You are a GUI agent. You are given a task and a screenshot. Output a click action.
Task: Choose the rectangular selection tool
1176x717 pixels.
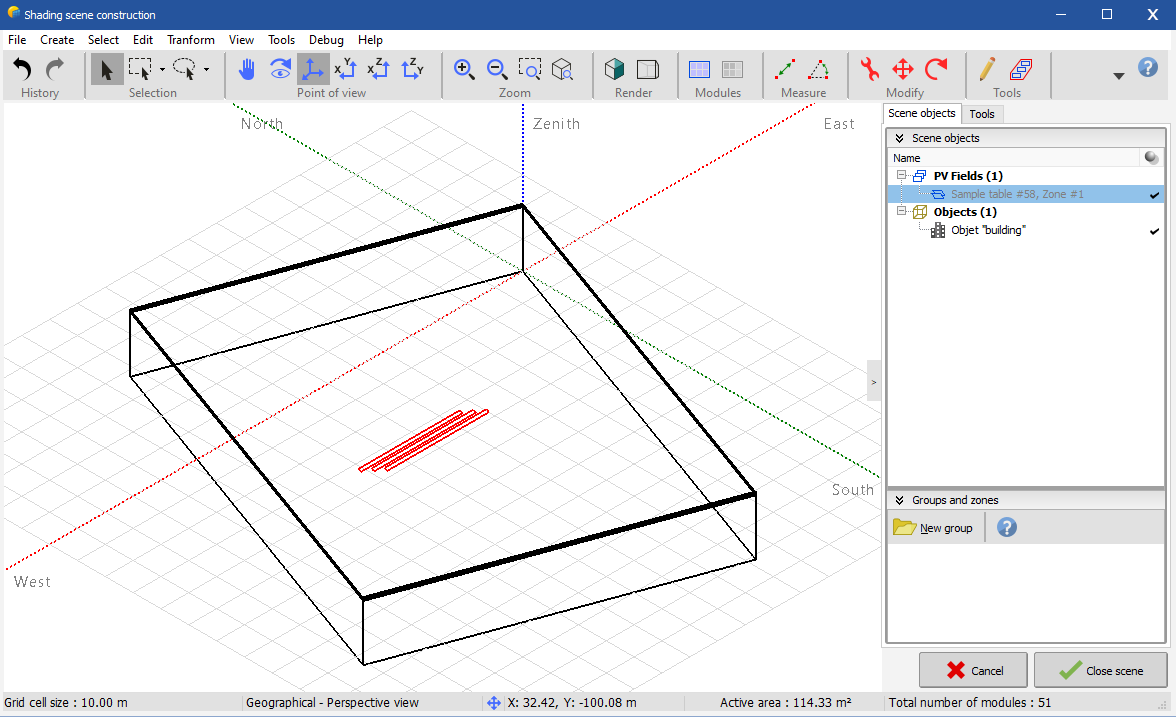pos(140,70)
